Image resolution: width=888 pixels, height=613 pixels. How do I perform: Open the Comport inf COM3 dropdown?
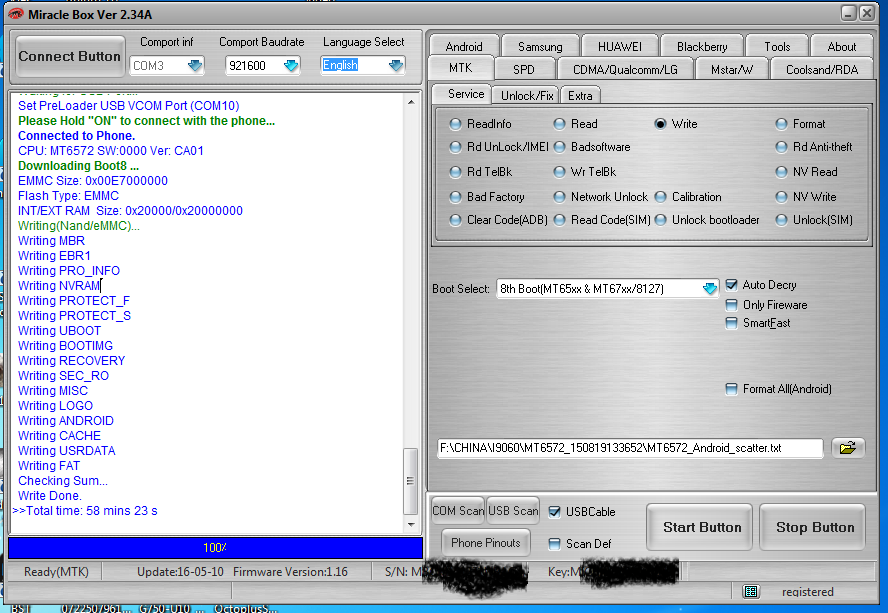pyautogui.click(x=195, y=66)
